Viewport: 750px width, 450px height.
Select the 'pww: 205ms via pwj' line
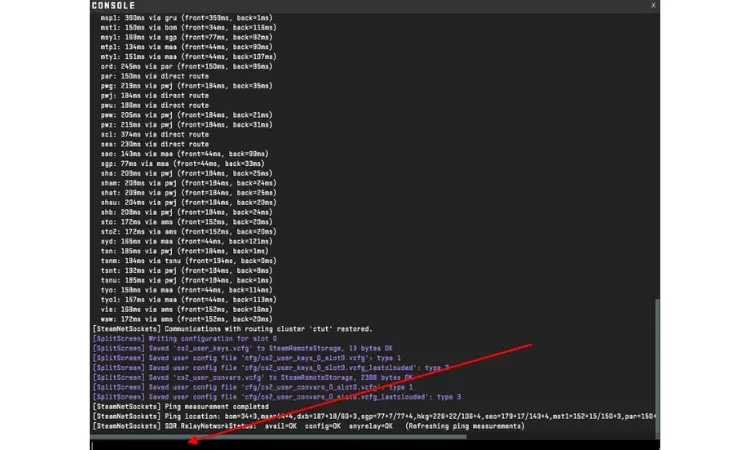(187, 115)
